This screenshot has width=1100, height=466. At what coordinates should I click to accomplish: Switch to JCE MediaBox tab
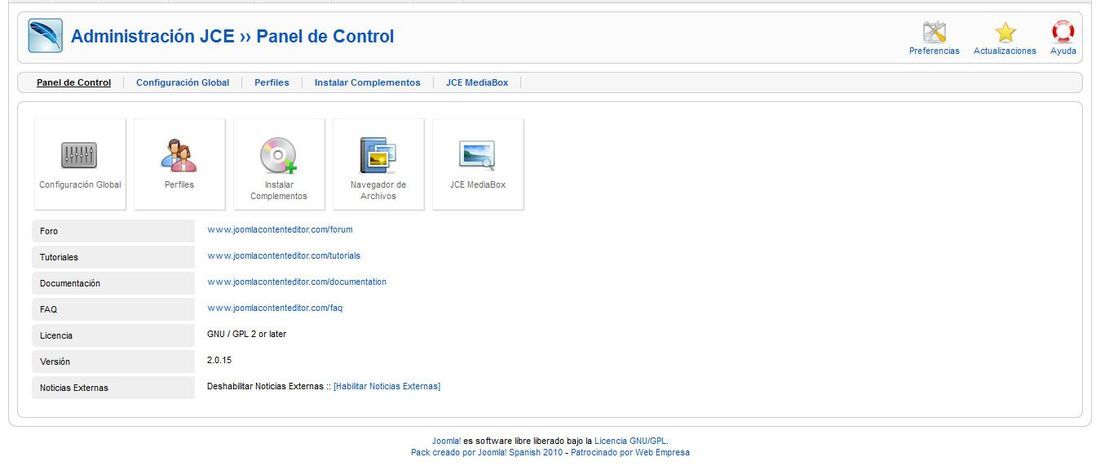point(477,82)
